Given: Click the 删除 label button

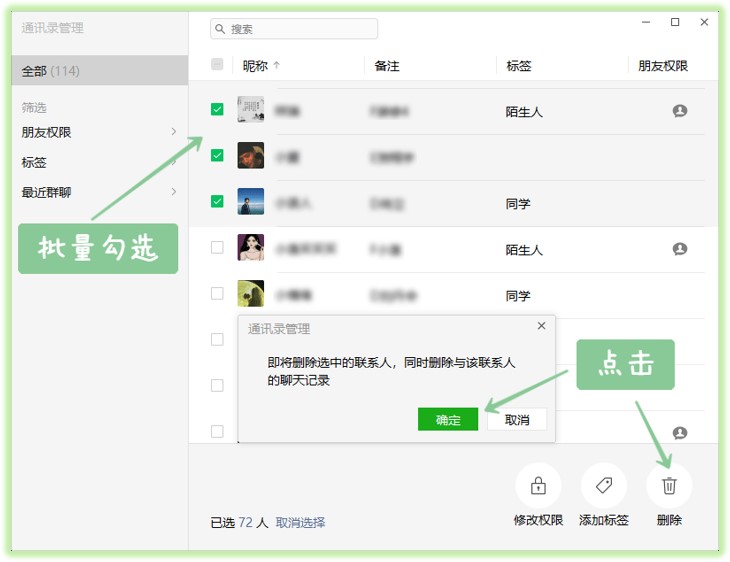Looking at the screenshot, I should (x=669, y=520).
